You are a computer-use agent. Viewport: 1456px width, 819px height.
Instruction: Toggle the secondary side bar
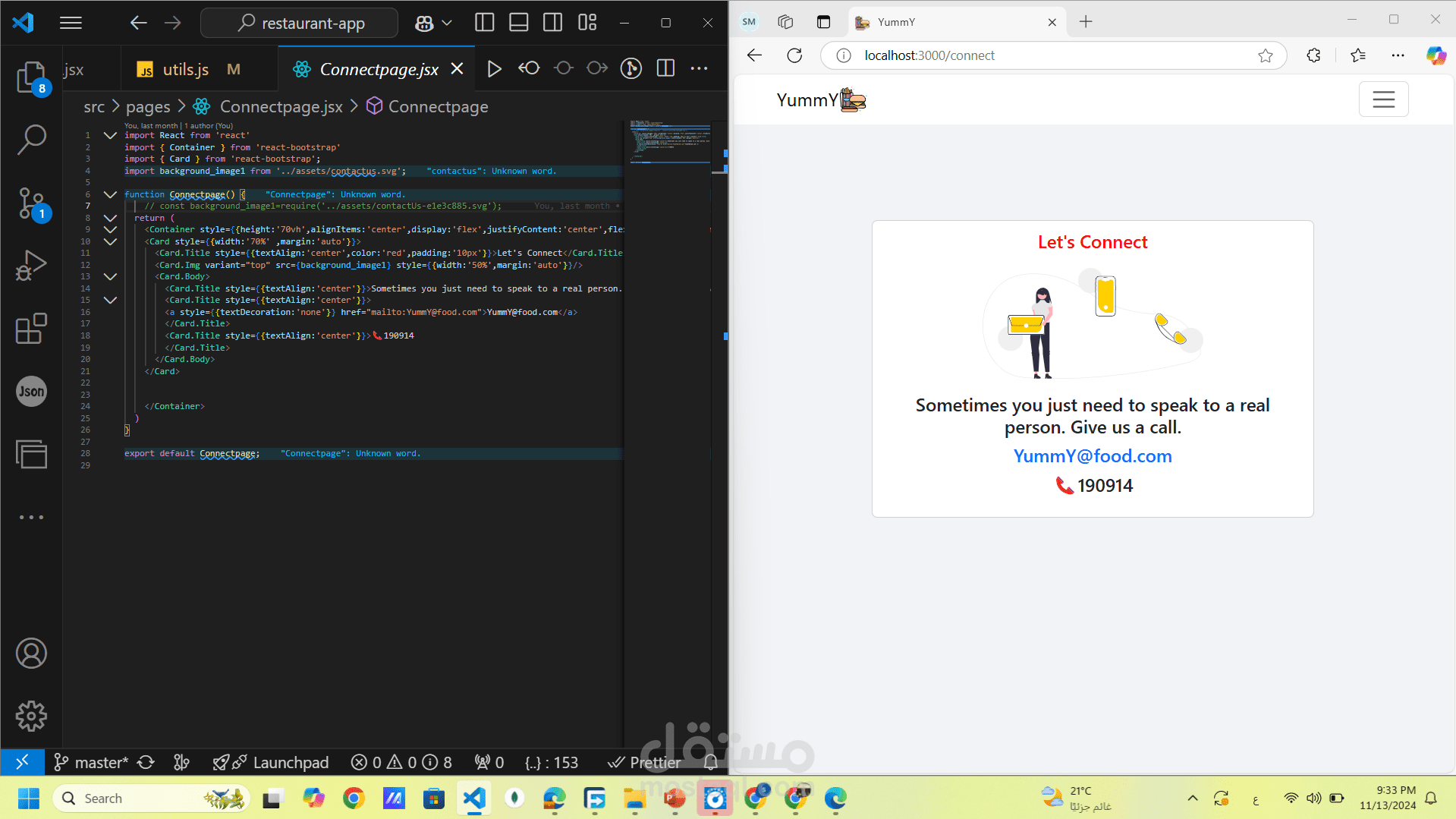pyautogui.click(x=552, y=23)
